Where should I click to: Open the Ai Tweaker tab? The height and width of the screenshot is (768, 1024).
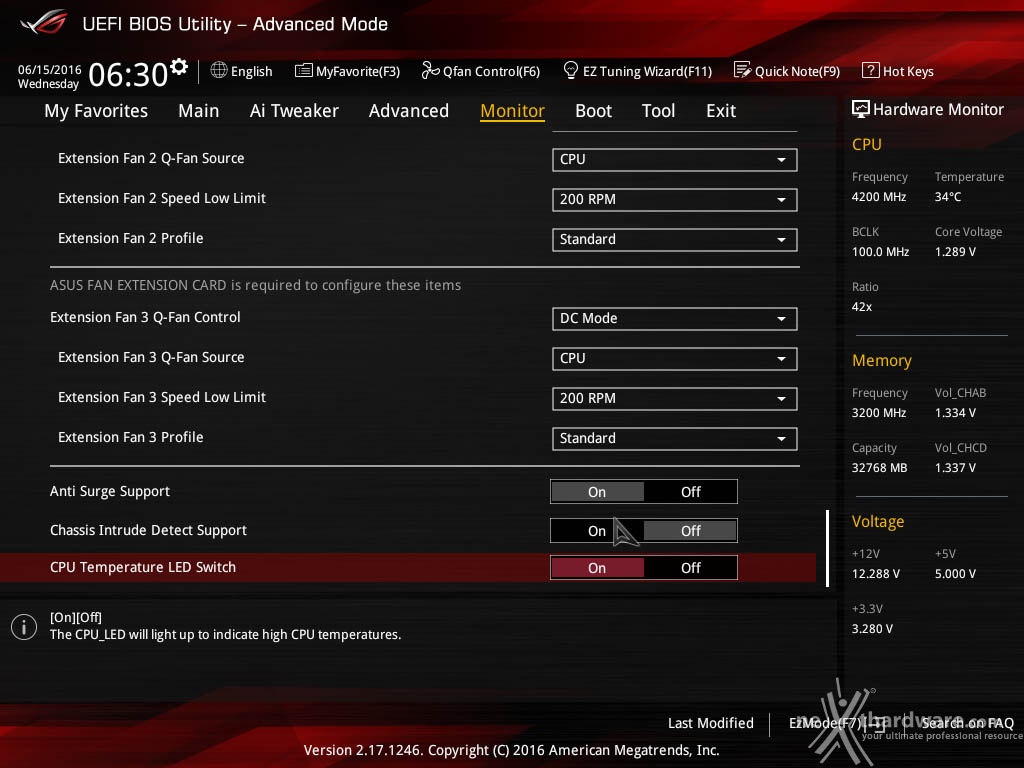coord(294,111)
